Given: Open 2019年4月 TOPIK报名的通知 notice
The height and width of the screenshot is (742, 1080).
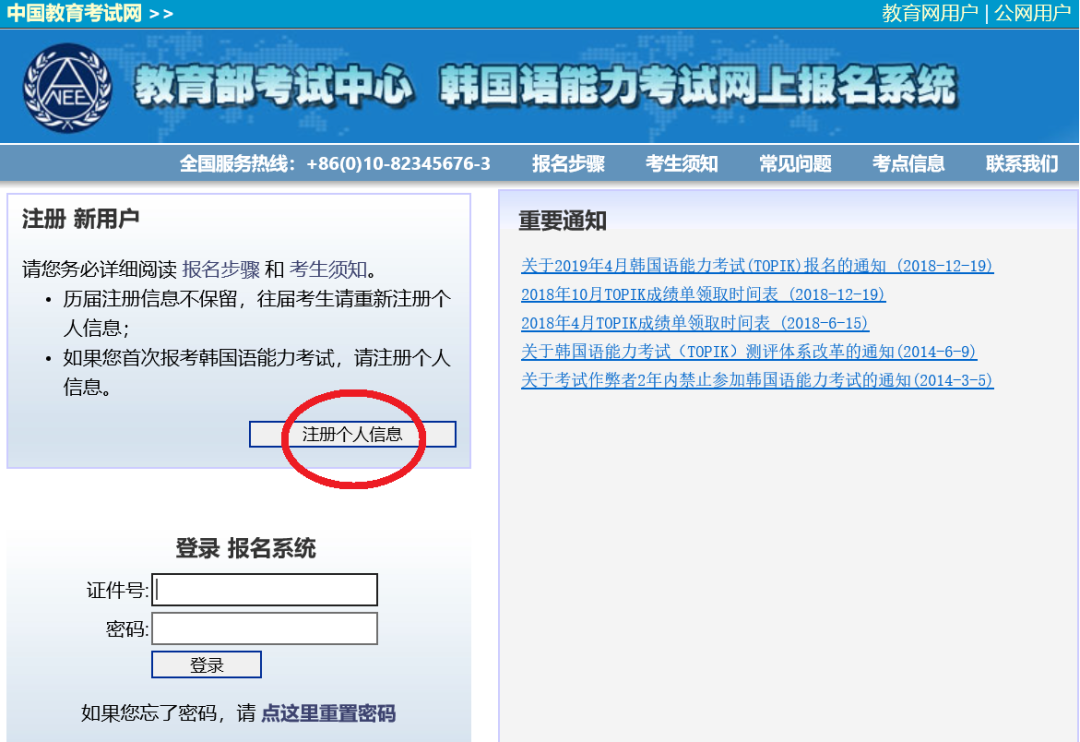Looking at the screenshot, I should tap(757, 265).
